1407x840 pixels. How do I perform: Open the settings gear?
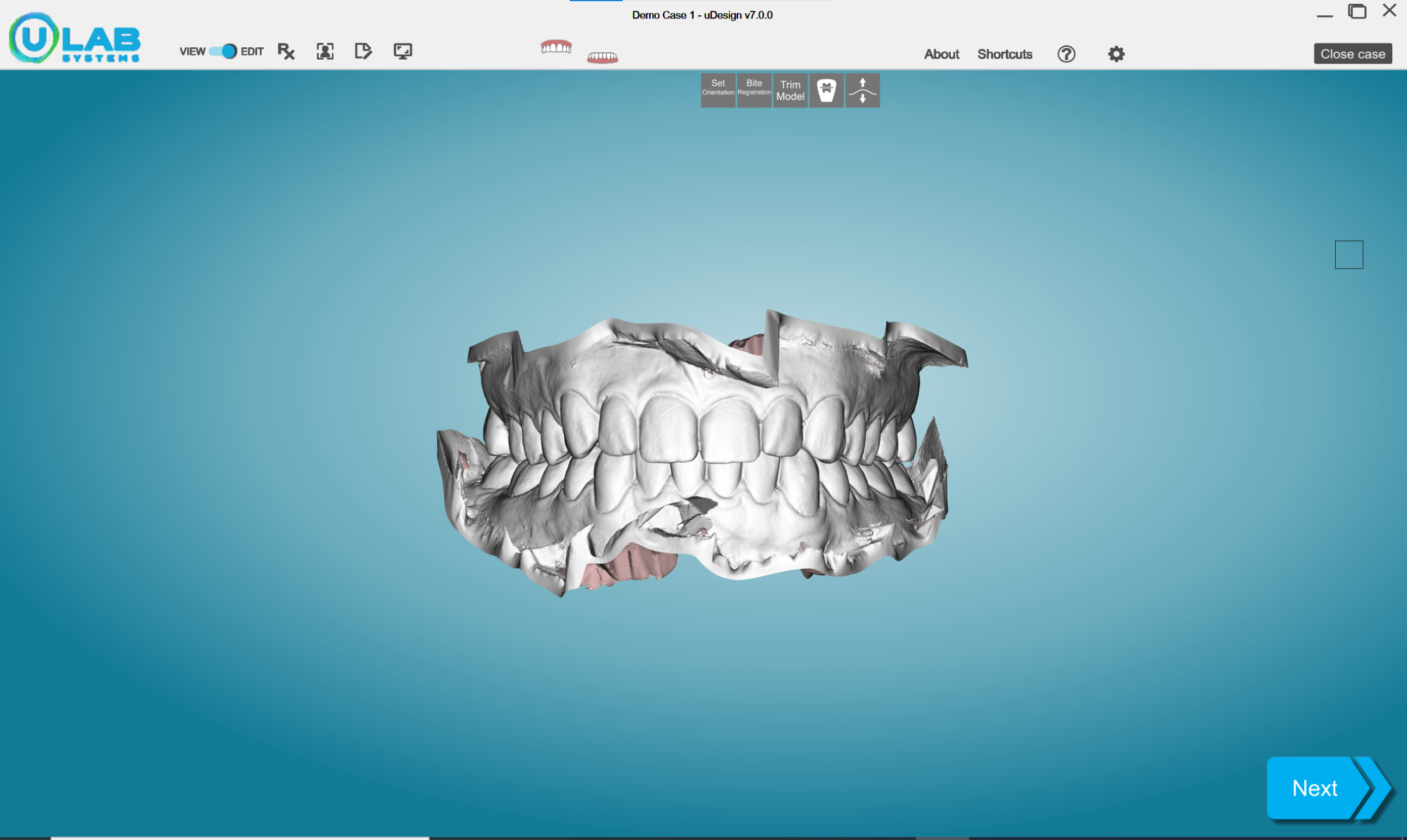pyautogui.click(x=1116, y=54)
